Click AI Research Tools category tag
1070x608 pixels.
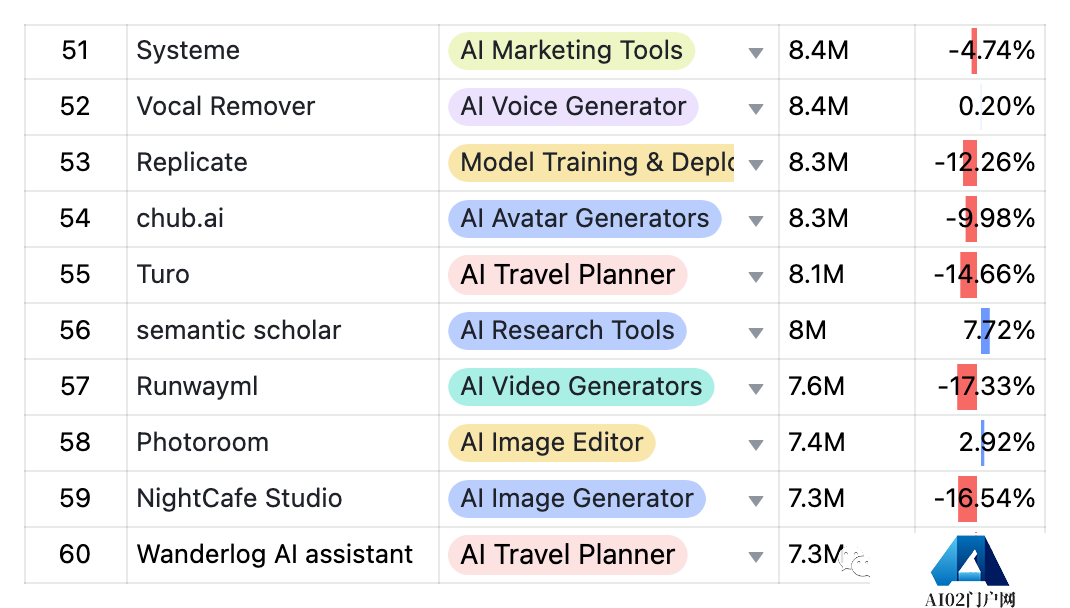tap(567, 330)
